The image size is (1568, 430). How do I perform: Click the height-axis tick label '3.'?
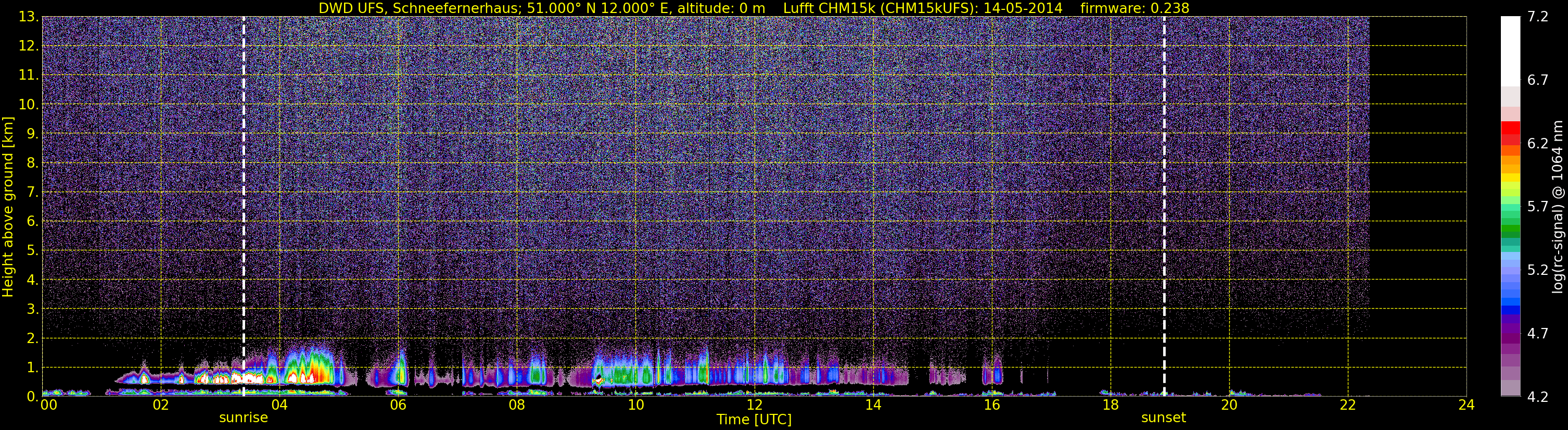pyautogui.click(x=32, y=309)
